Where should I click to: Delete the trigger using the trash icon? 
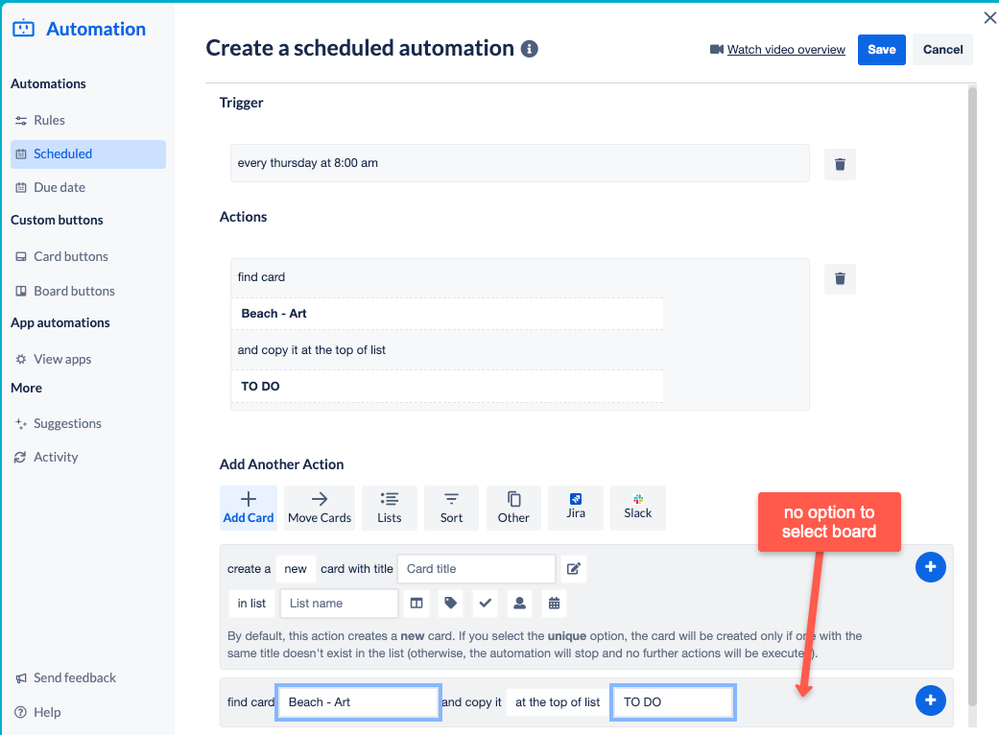[839, 164]
